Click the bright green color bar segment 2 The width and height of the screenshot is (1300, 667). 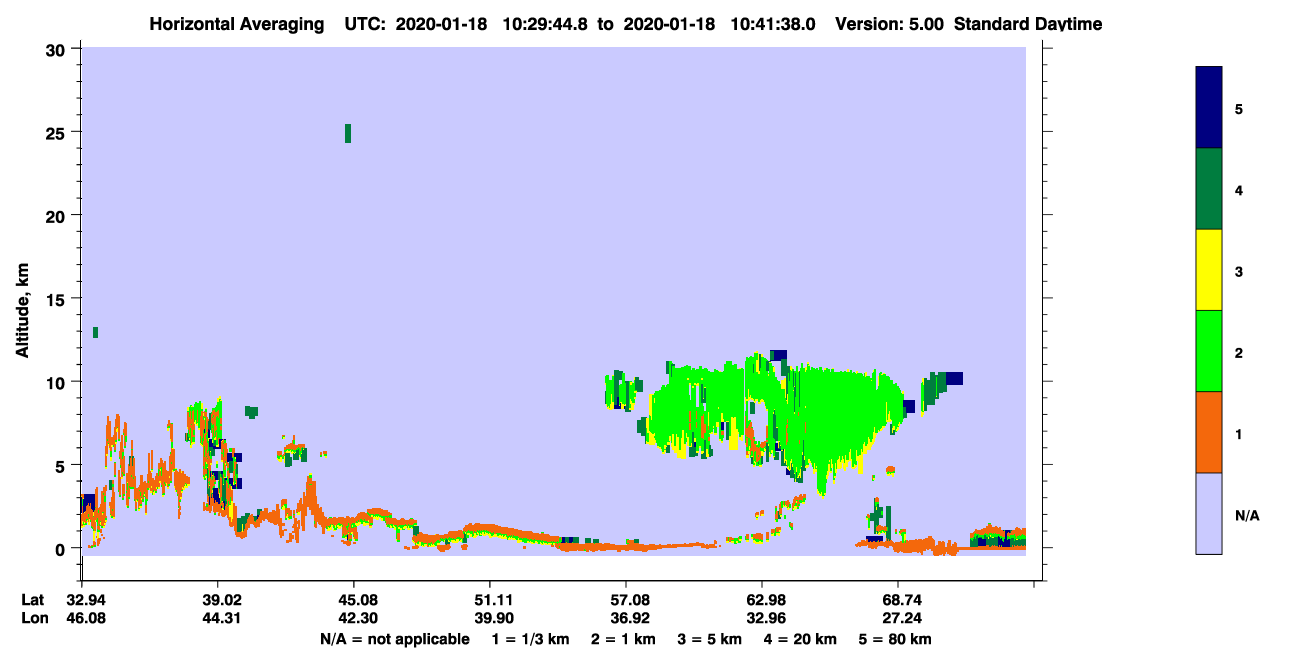click(x=1209, y=351)
